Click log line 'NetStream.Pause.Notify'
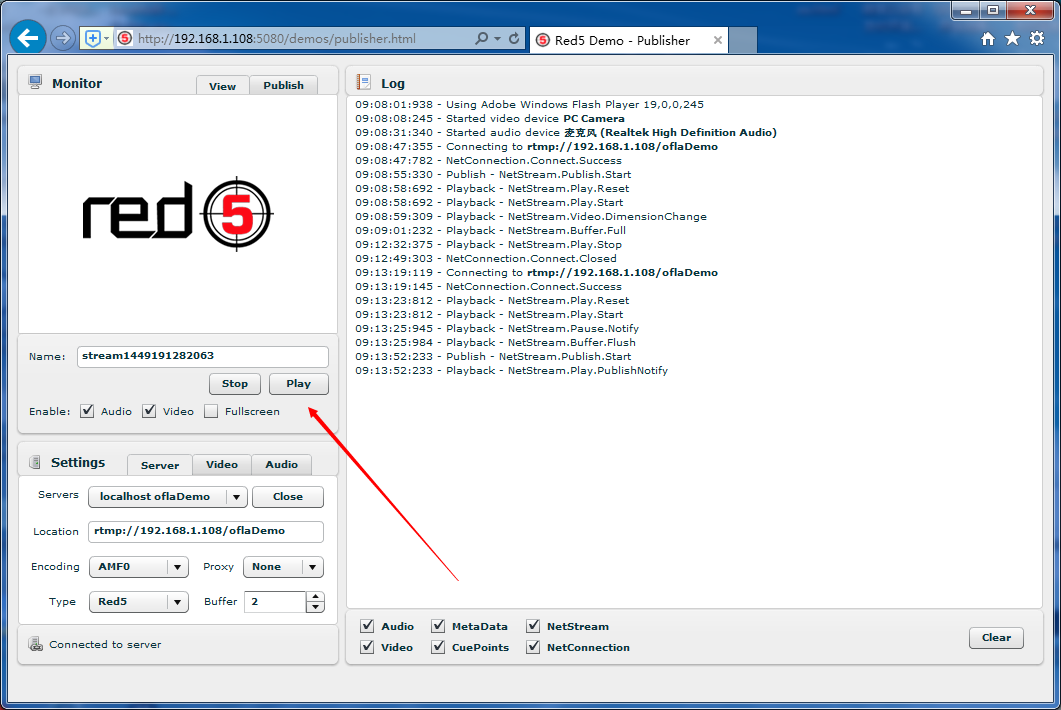The image size is (1061, 710). (497, 328)
